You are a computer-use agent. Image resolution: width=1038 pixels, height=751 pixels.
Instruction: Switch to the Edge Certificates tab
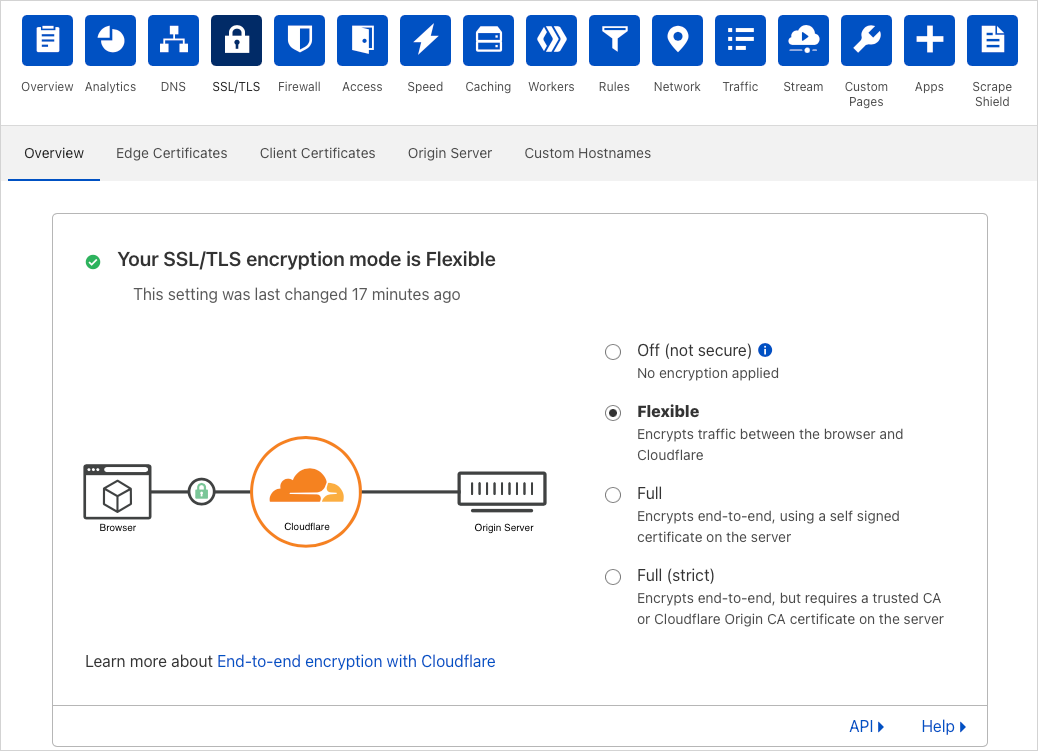(x=172, y=153)
